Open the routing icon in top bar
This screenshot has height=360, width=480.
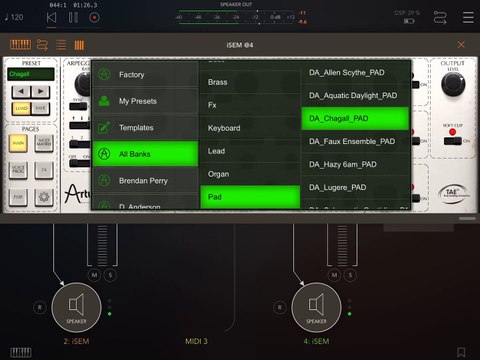click(440, 17)
